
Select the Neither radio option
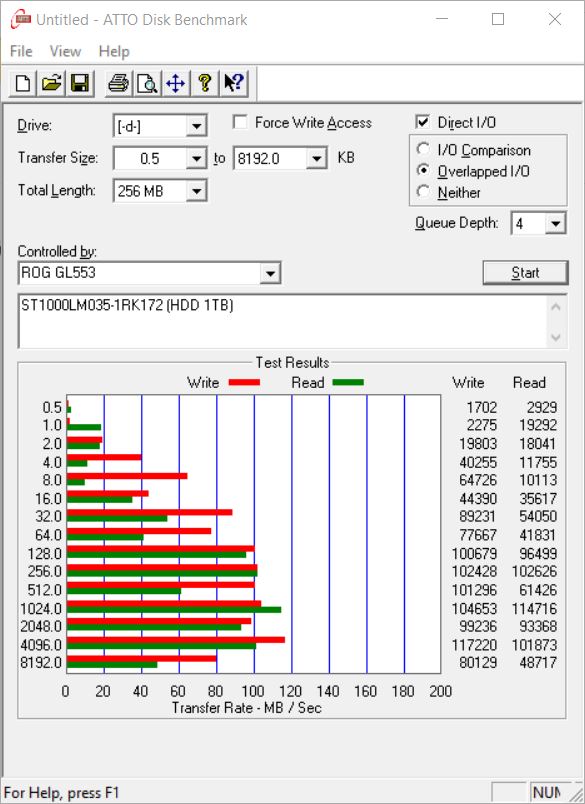[423, 192]
